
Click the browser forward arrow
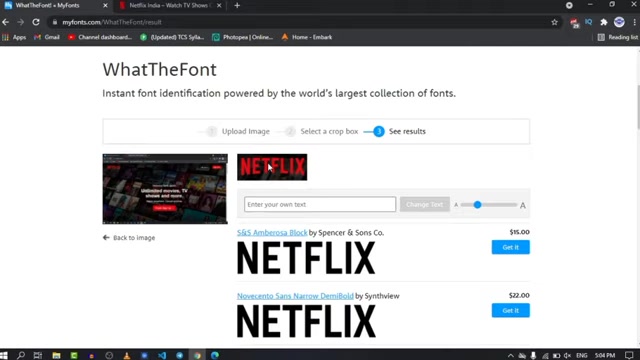[20, 22]
